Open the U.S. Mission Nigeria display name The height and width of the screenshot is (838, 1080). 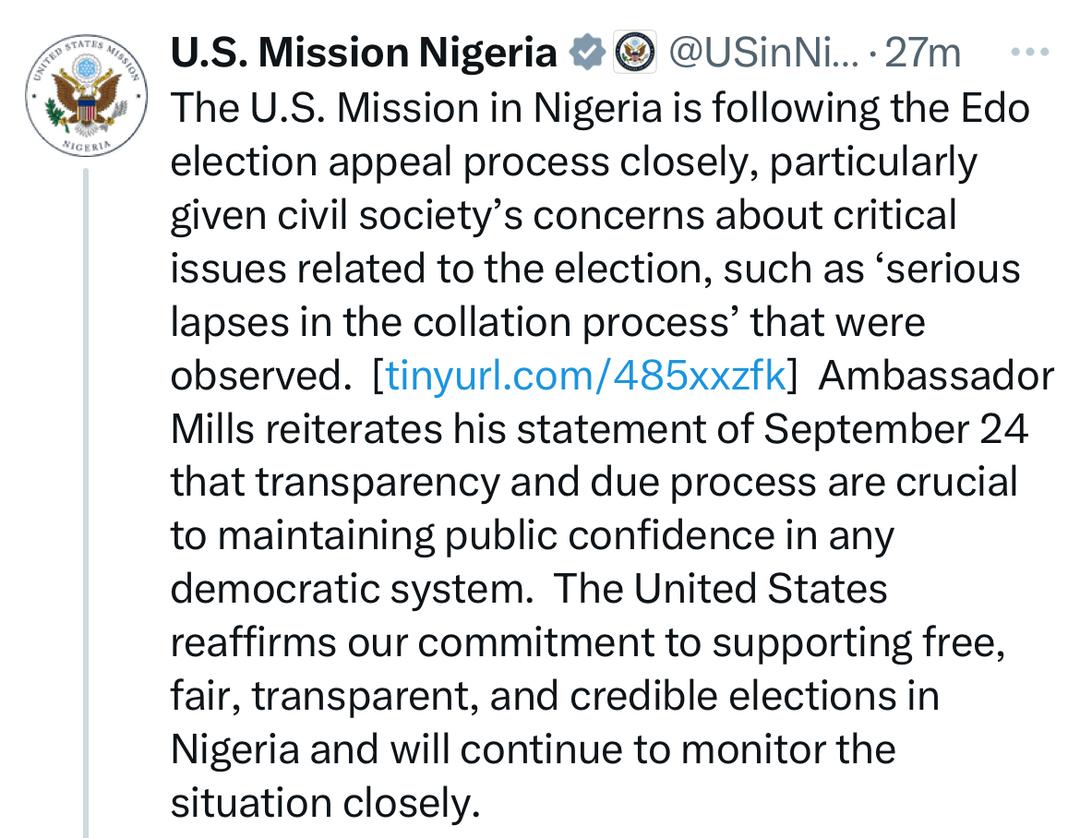[364, 53]
